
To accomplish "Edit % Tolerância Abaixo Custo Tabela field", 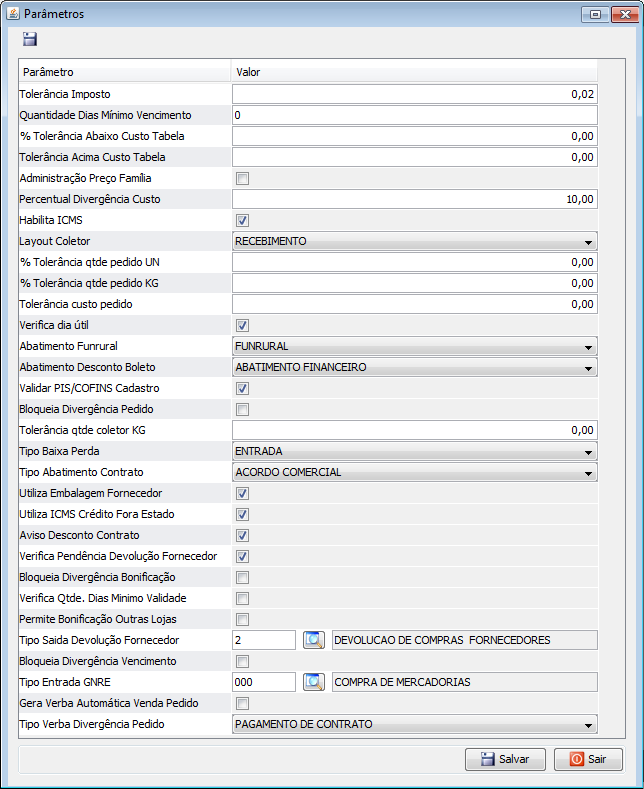I will (x=415, y=136).
